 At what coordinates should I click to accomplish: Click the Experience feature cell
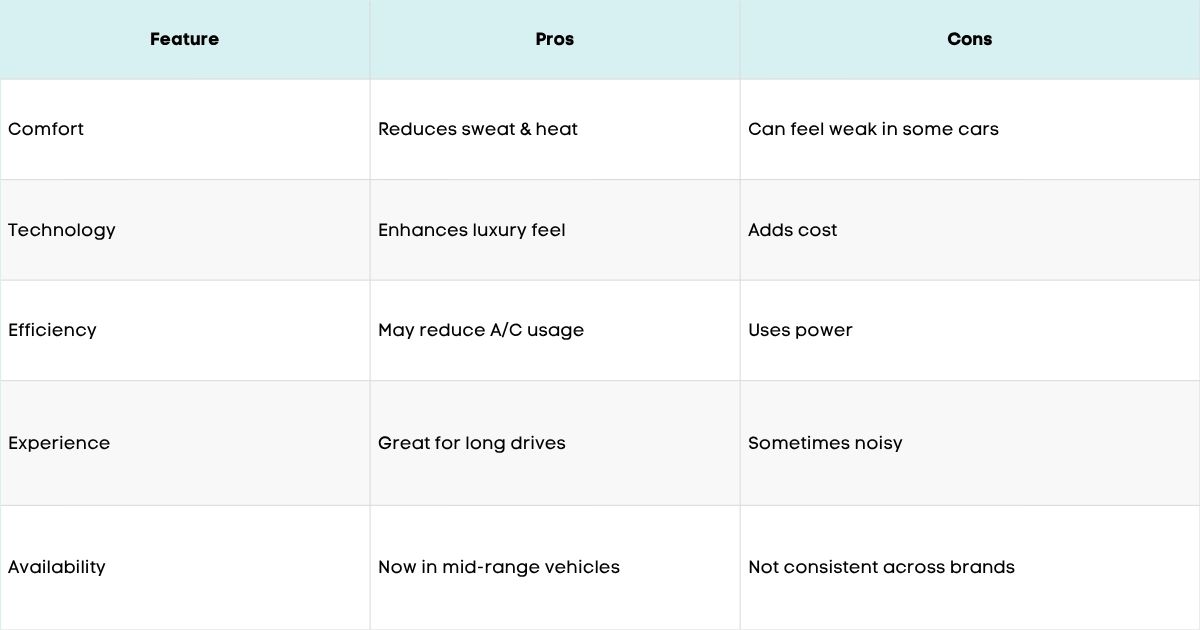pos(59,443)
